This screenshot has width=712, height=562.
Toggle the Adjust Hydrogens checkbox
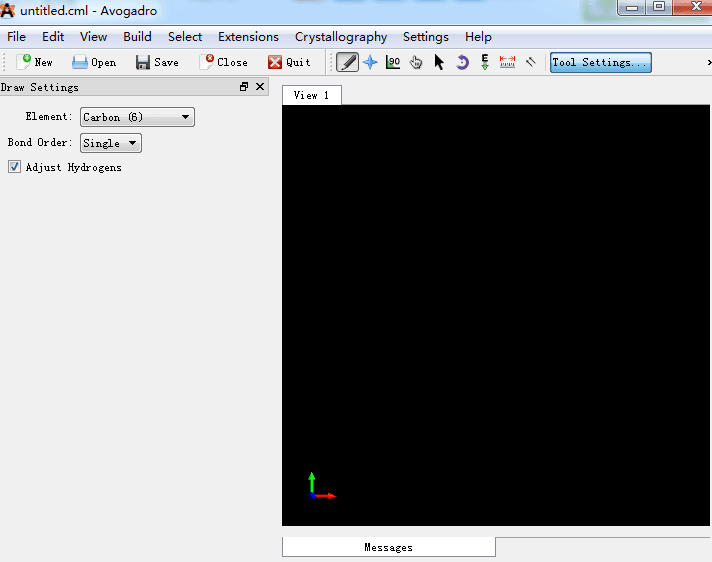[15, 168]
